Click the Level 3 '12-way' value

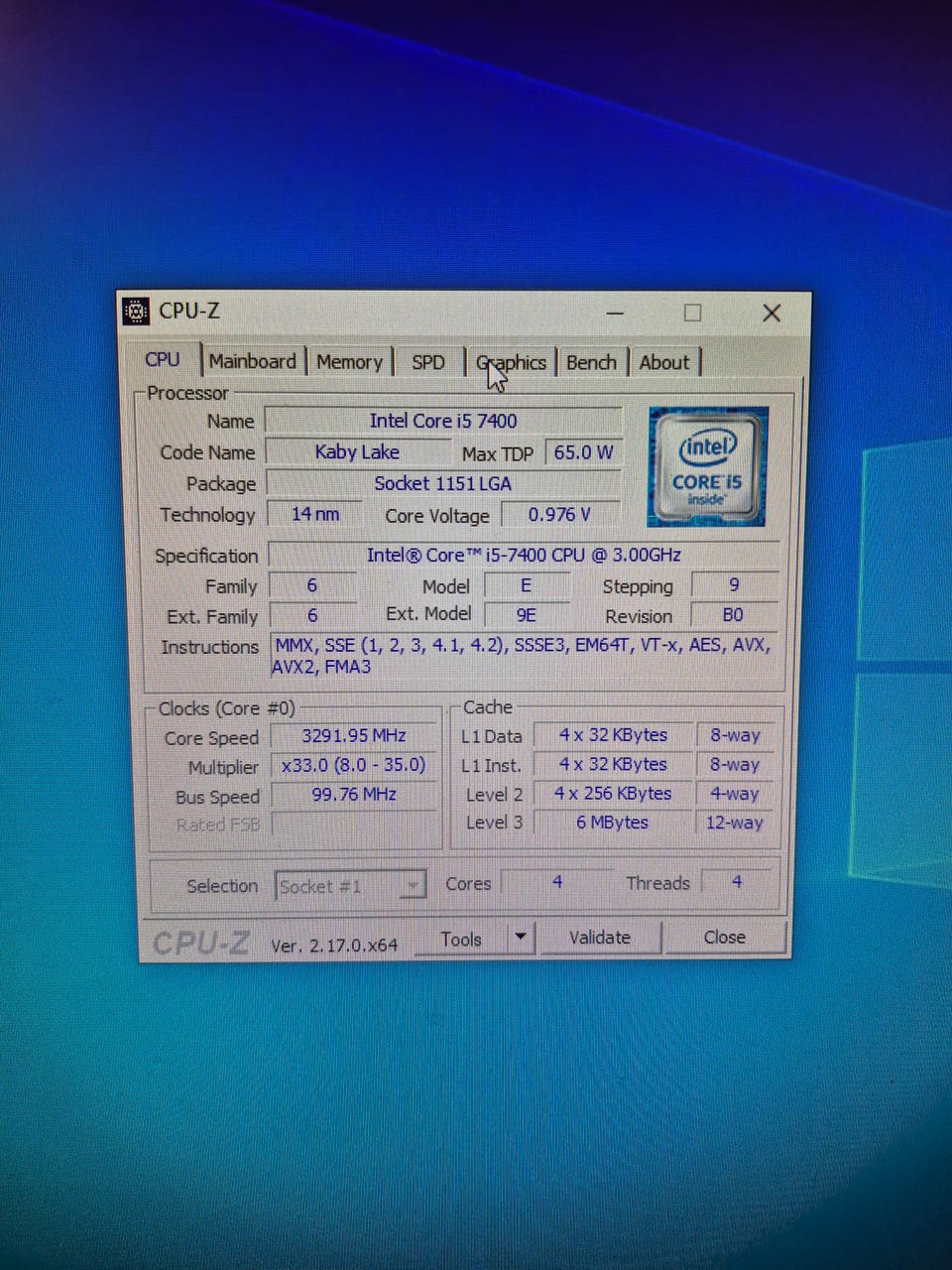(735, 823)
